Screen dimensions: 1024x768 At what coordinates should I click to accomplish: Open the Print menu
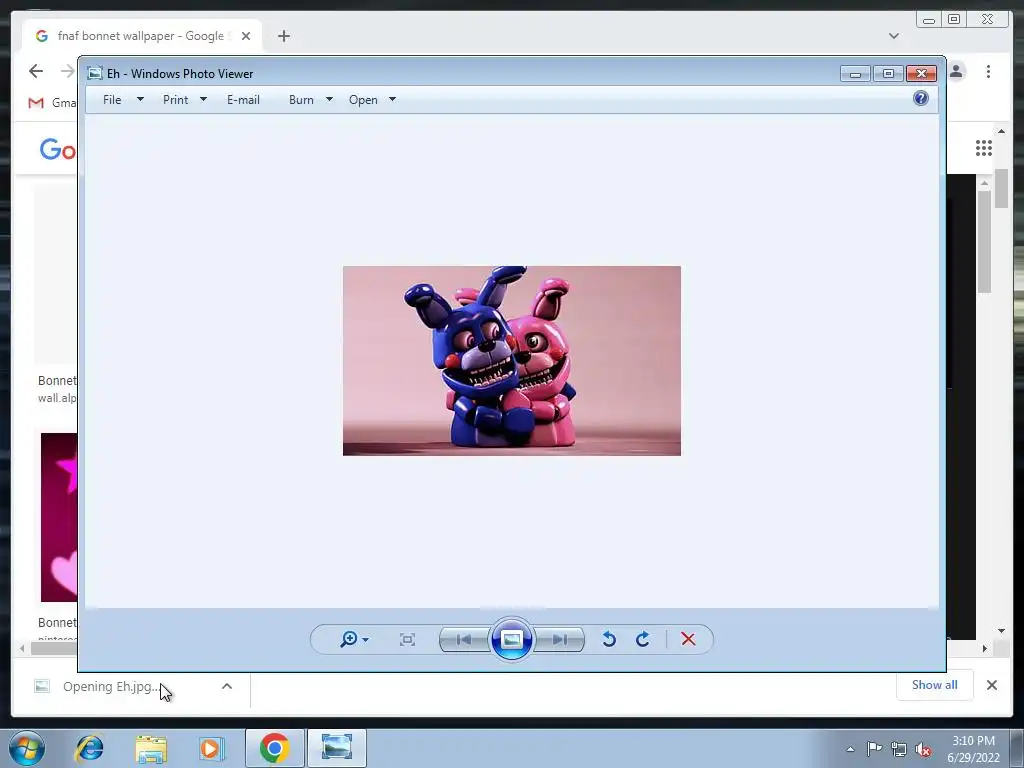[x=176, y=100]
